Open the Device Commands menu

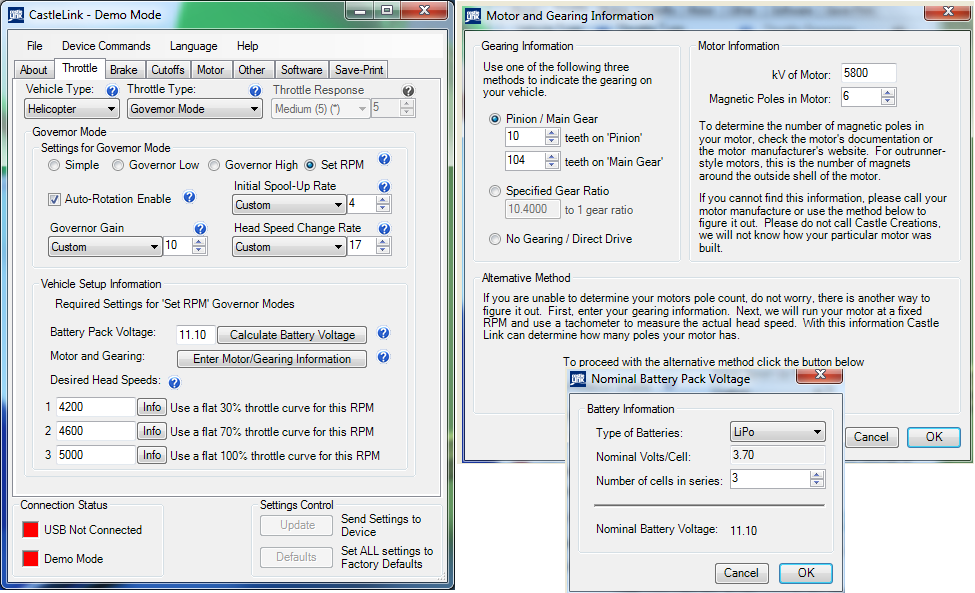pyautogui.click(x=106, y=46)
